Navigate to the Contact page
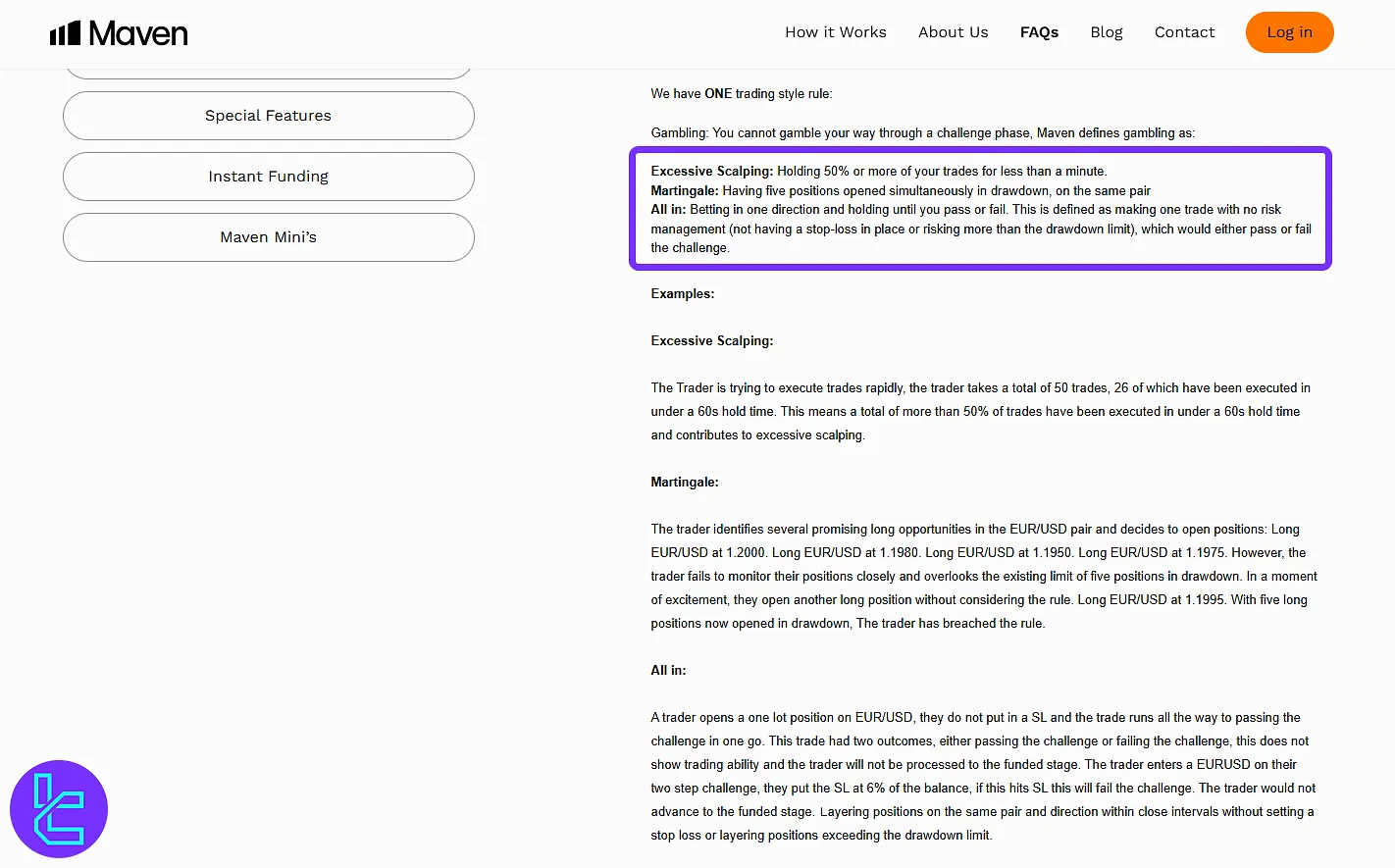Image resolution: width=1395 pixels, height=868 pixels. click(1184, 32)
